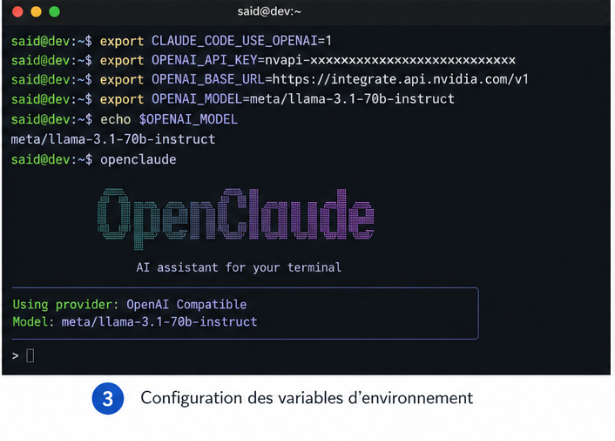The width and height of the screenshot is (615, 441).
Task: Click the OPENAI_API_KEY=nvapi-xxxx export line
Action: [263, 60]
